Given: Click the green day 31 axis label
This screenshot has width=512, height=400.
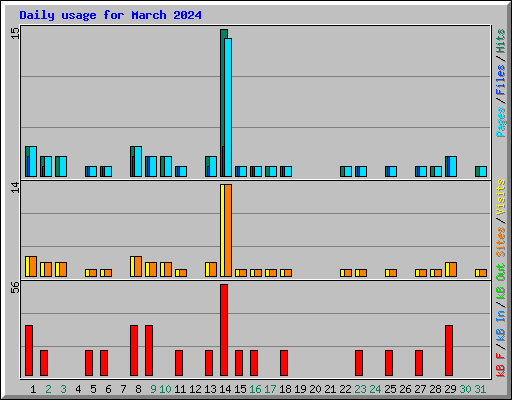Looking at the screenshot, I should pyautogui.click(x=480, y=389).
